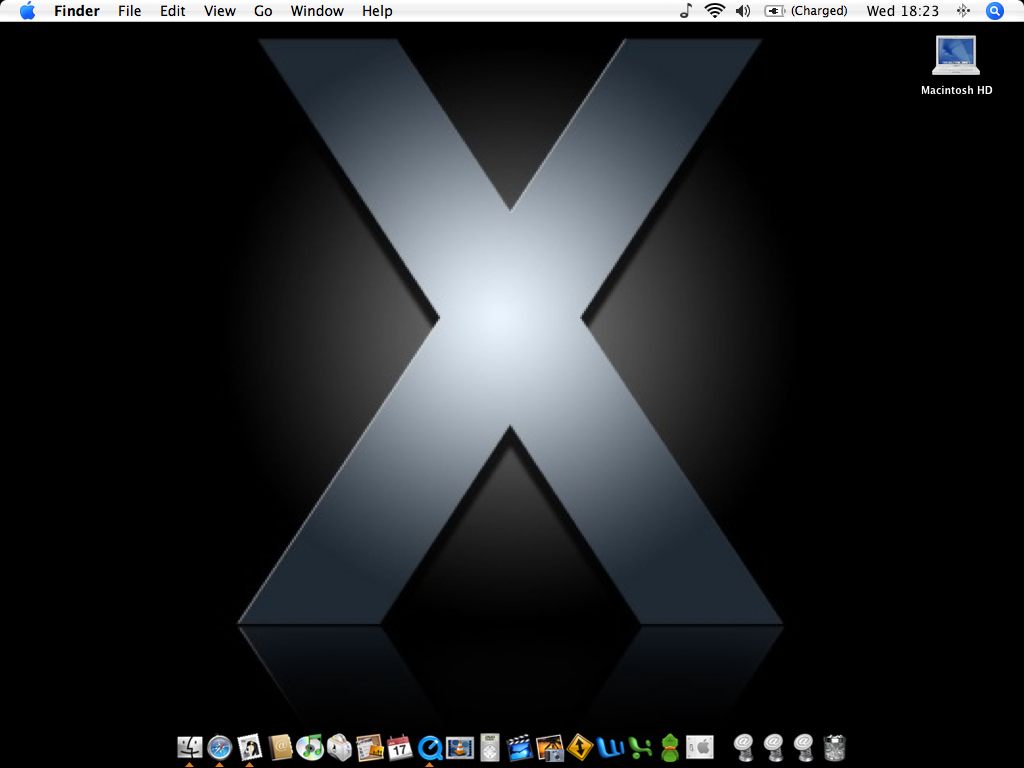Launch Microsoft Word from the dock
1024x768 pixels.
(610, 747)
